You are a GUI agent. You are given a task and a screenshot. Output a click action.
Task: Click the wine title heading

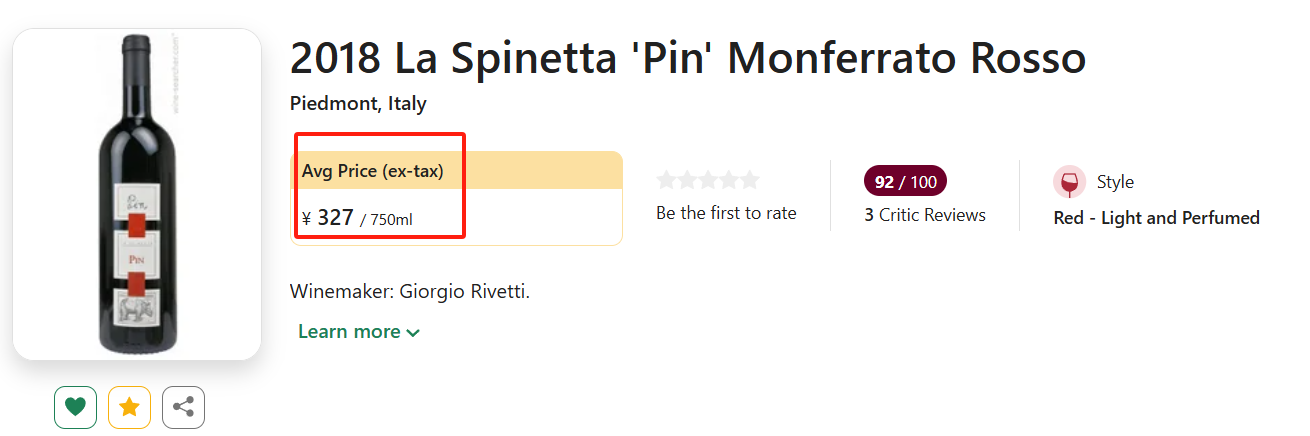[x=687, y=59]
